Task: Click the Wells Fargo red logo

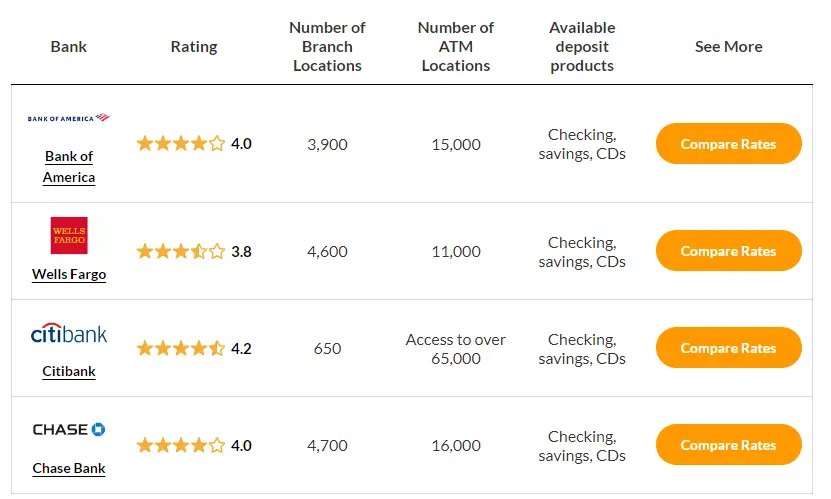Action: 69,235
